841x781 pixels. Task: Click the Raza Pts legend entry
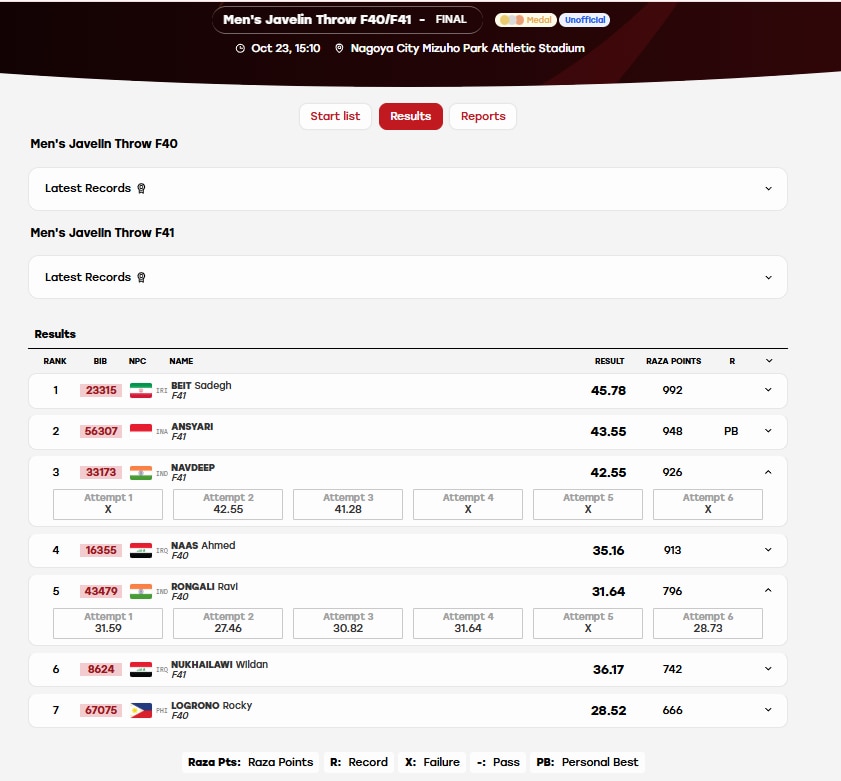tap(250, 762)
